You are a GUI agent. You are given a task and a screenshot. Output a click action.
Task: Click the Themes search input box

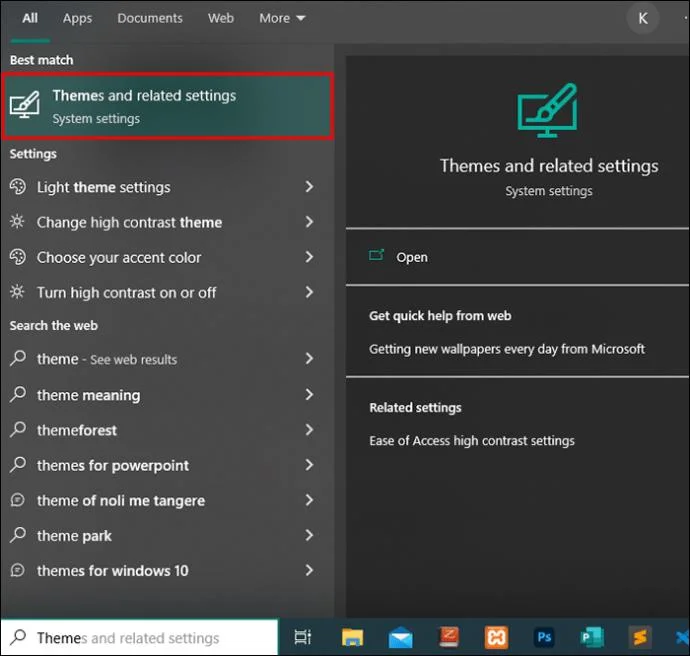point(139,638)
